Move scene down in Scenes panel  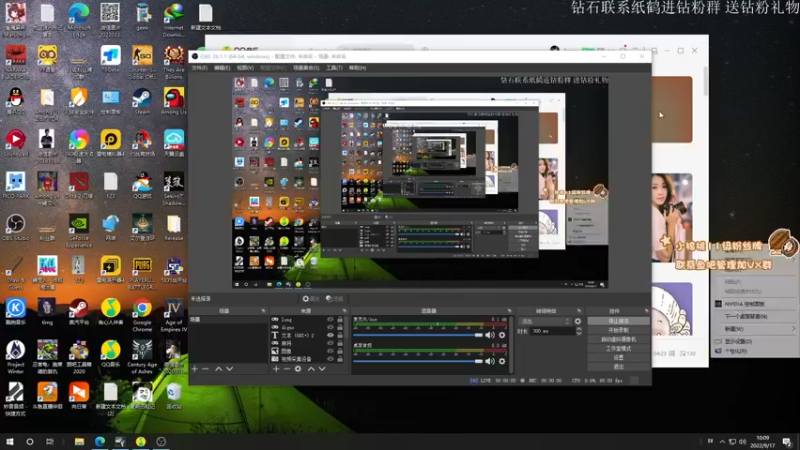click(x=230, y=369)
